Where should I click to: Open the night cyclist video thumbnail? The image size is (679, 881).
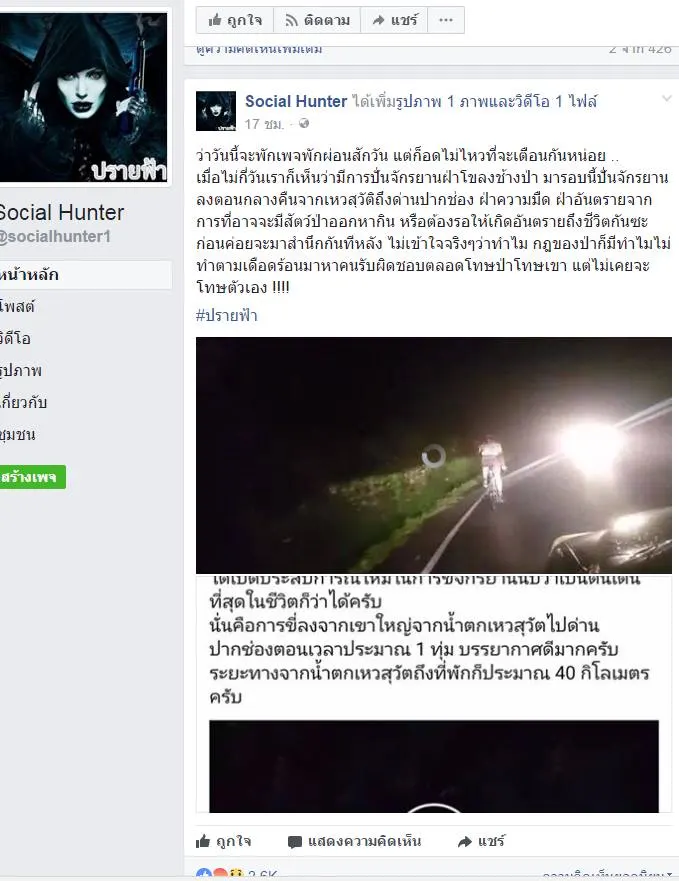click(433, 455)
